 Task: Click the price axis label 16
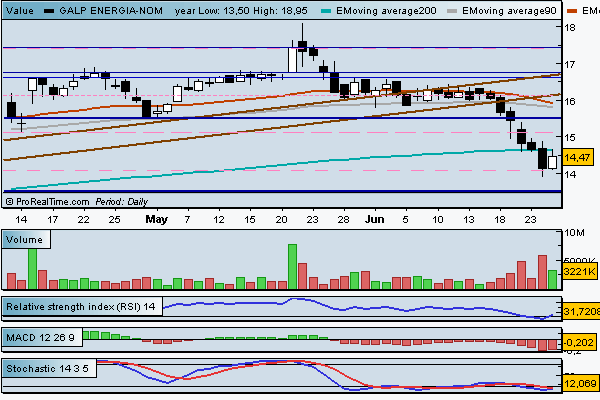[x=571, y=101]
